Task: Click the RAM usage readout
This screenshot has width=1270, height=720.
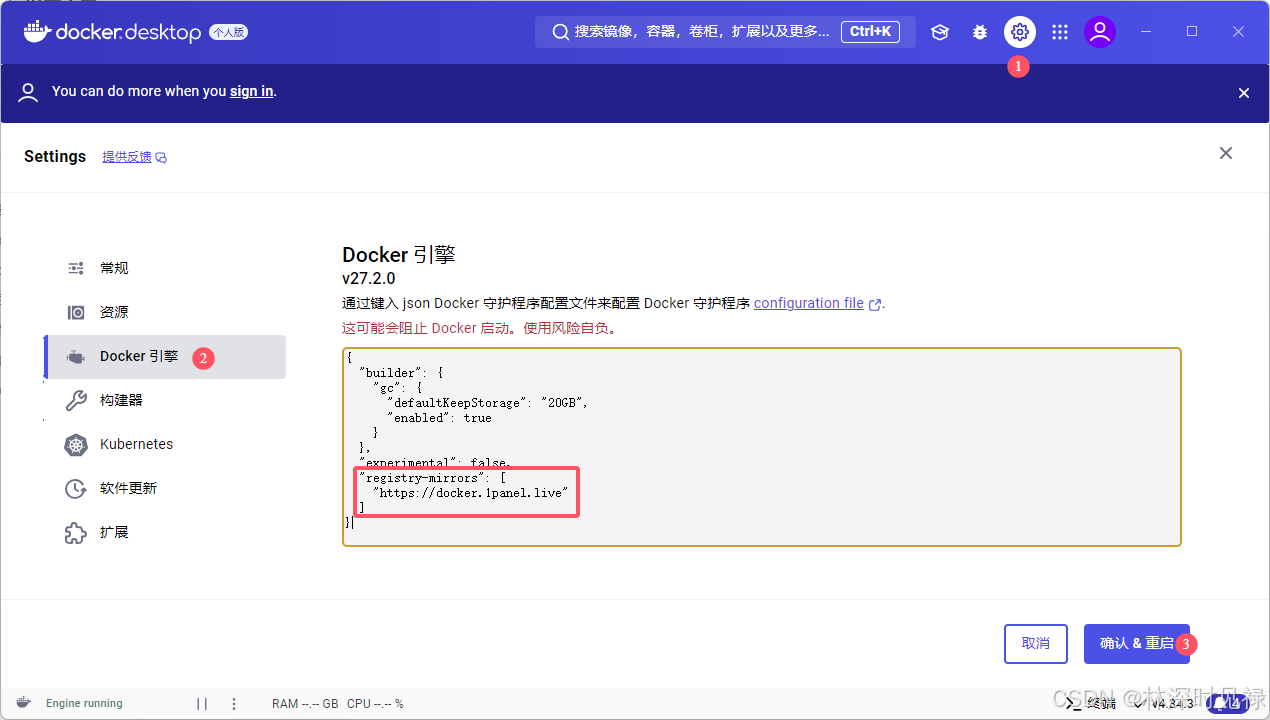Action: (x=305, y=703)
